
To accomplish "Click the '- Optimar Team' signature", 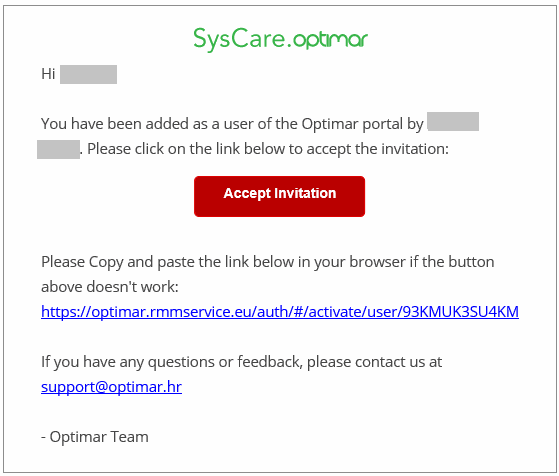I will [95, 437].
